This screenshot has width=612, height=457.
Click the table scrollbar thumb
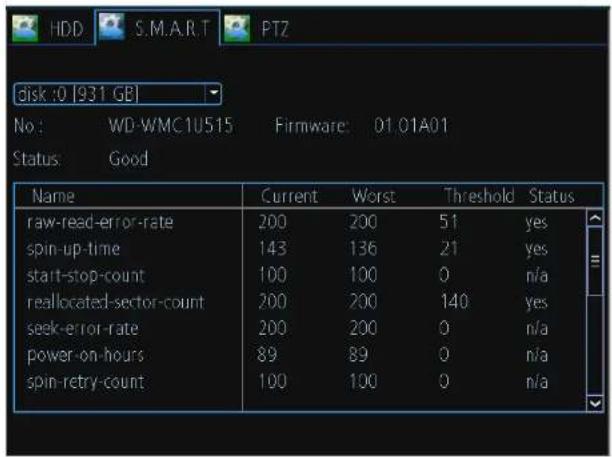pos(594,261)
